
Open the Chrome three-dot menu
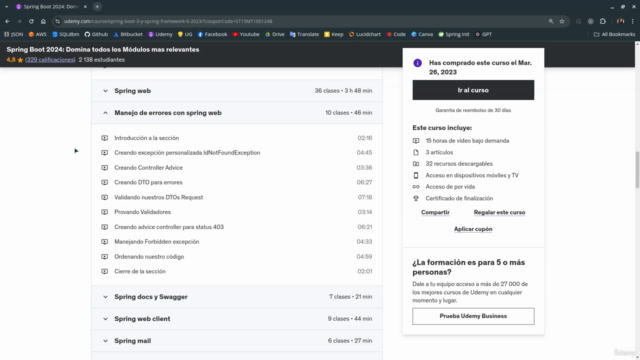pos(633,21)
